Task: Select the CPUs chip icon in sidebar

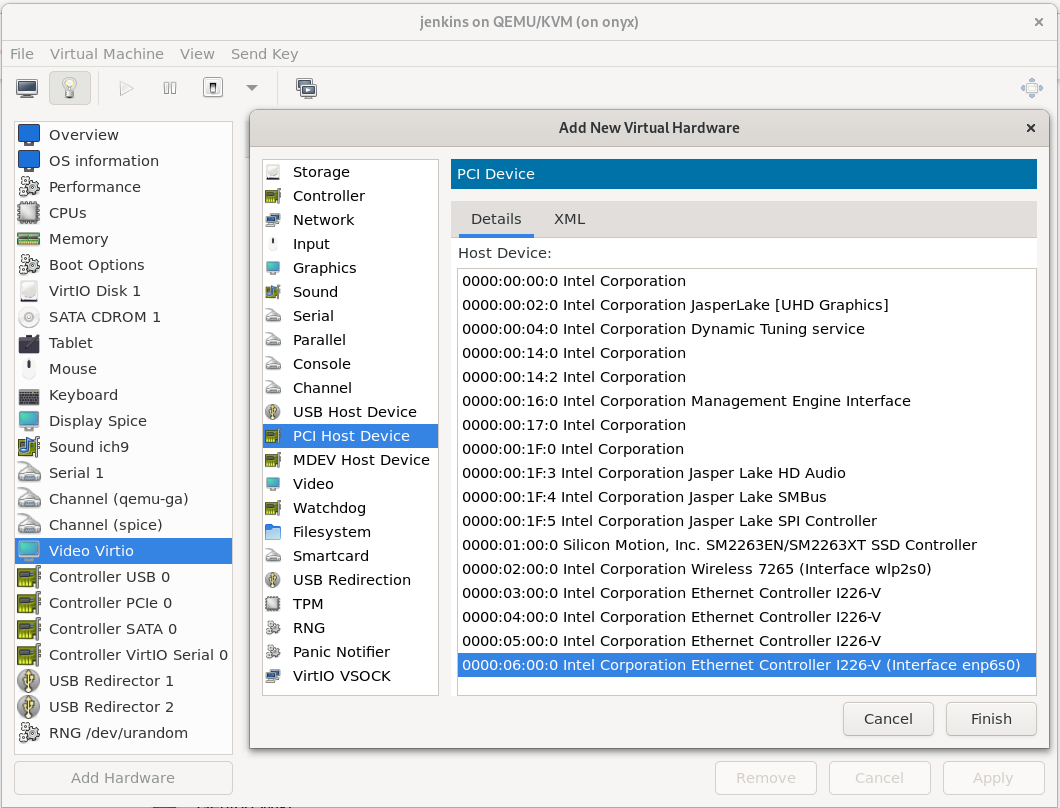Action: (x=28, y=213)
